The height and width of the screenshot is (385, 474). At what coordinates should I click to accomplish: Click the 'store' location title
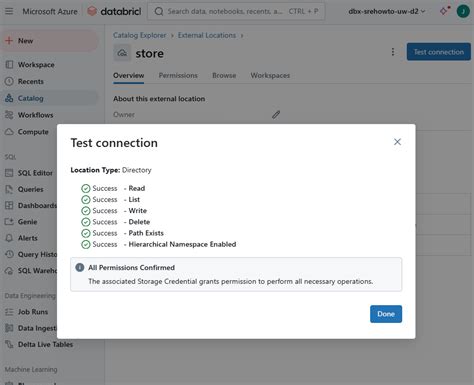pyautogui.click(x=149, y=53)
